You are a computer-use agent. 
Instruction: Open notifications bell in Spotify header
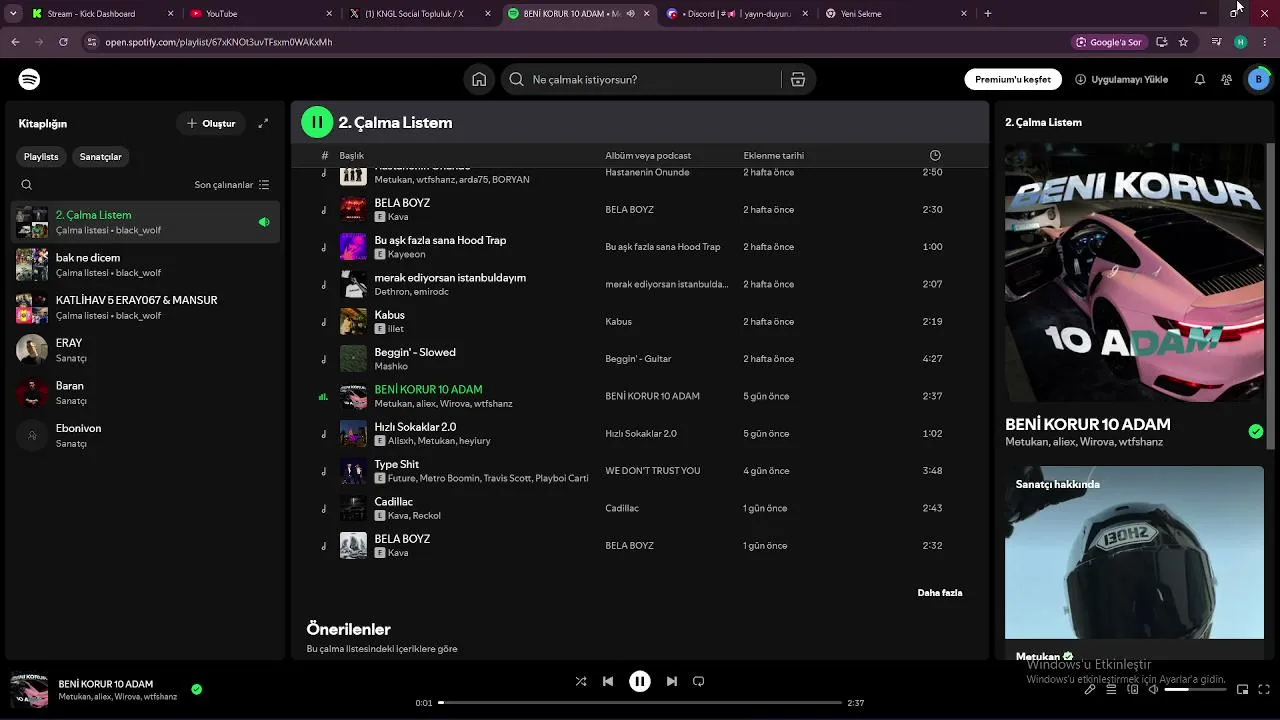[1200, 80]
